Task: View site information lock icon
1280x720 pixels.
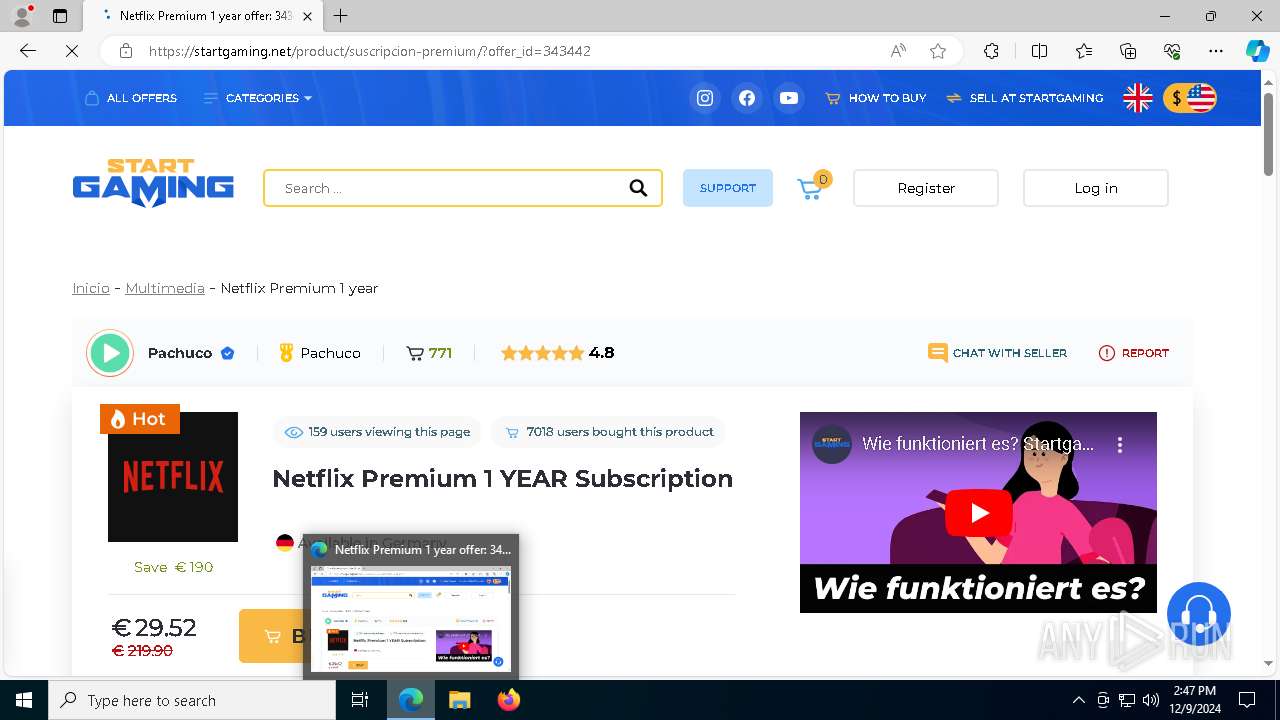Action: pyautogui.click(x=125, y=51)
